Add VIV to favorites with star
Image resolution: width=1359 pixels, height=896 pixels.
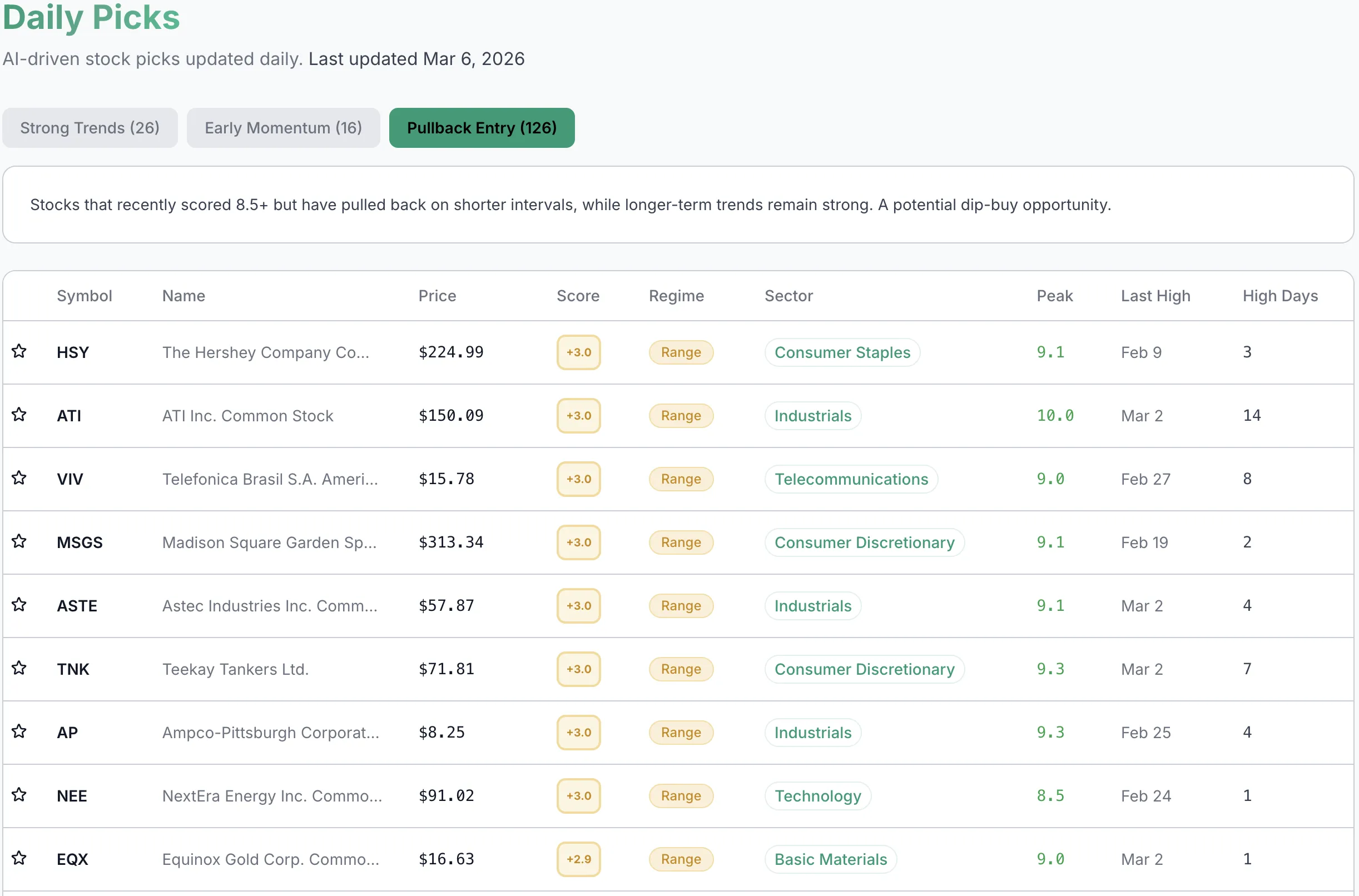19,477
